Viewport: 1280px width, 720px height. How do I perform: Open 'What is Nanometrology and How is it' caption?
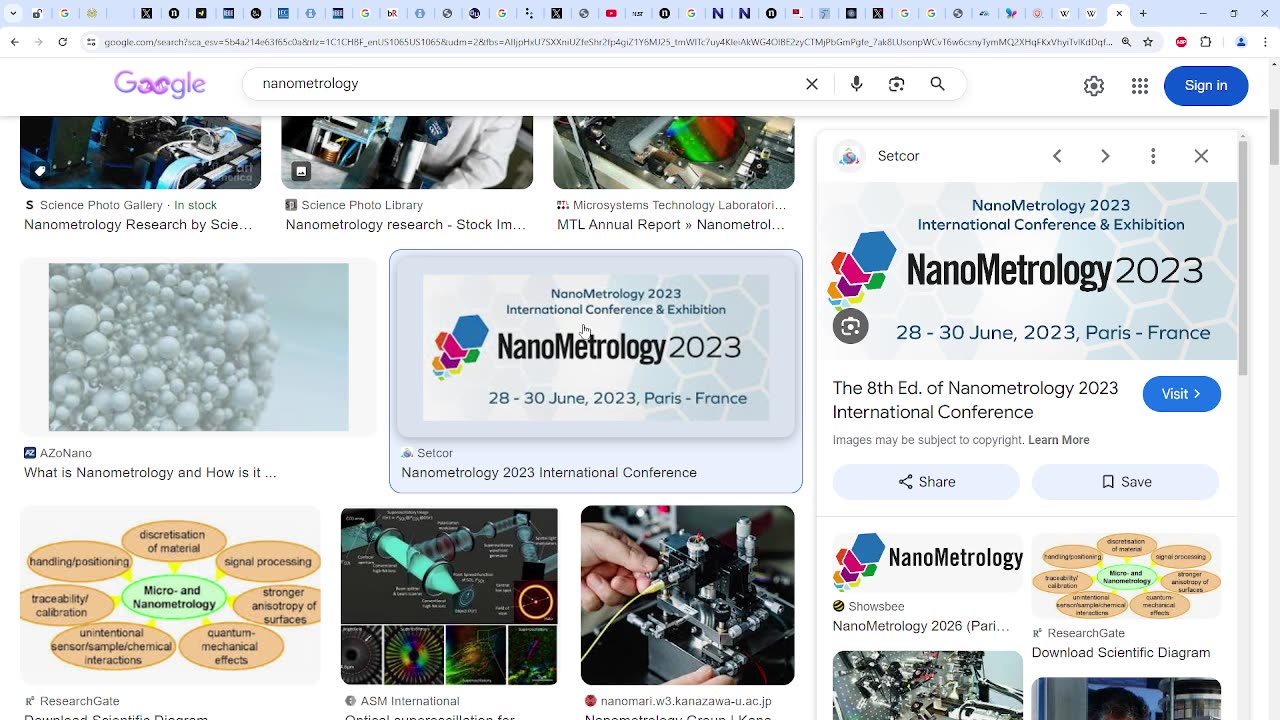click(x=150, y=473)
